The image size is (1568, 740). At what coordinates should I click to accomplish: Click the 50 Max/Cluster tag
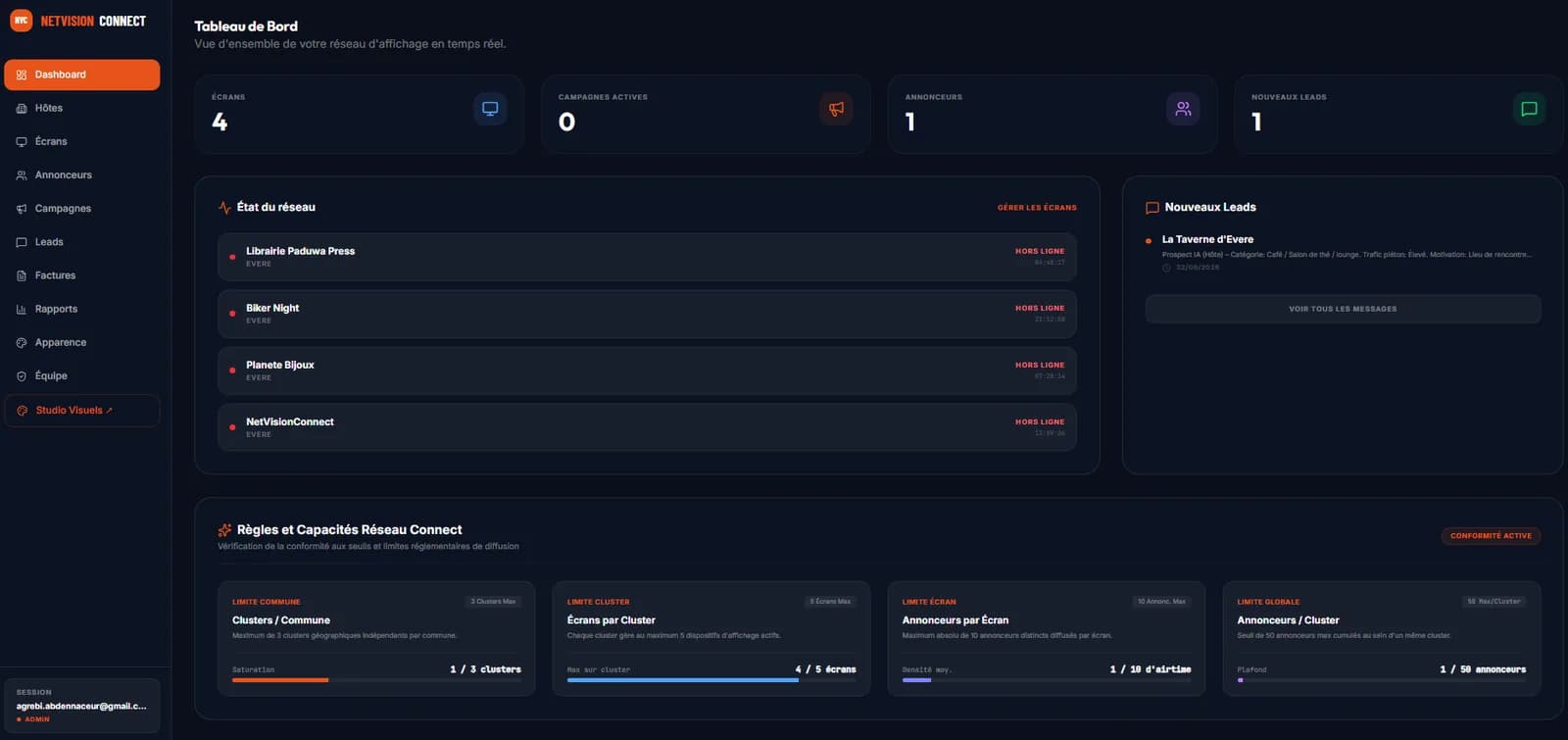pos(1494,601)
